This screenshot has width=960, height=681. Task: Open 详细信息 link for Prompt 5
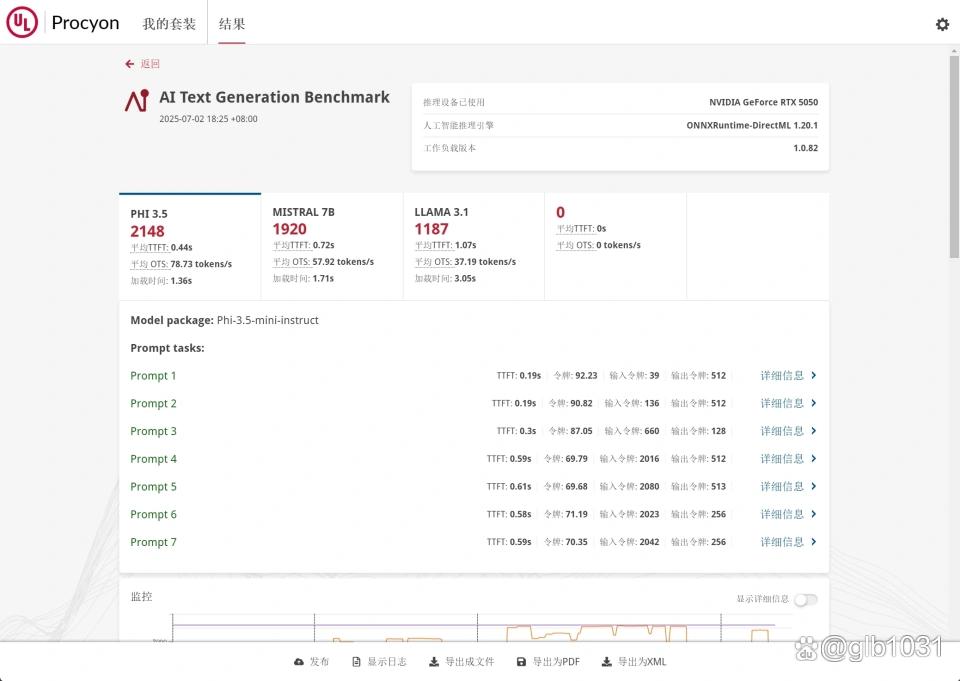point(782,486)
